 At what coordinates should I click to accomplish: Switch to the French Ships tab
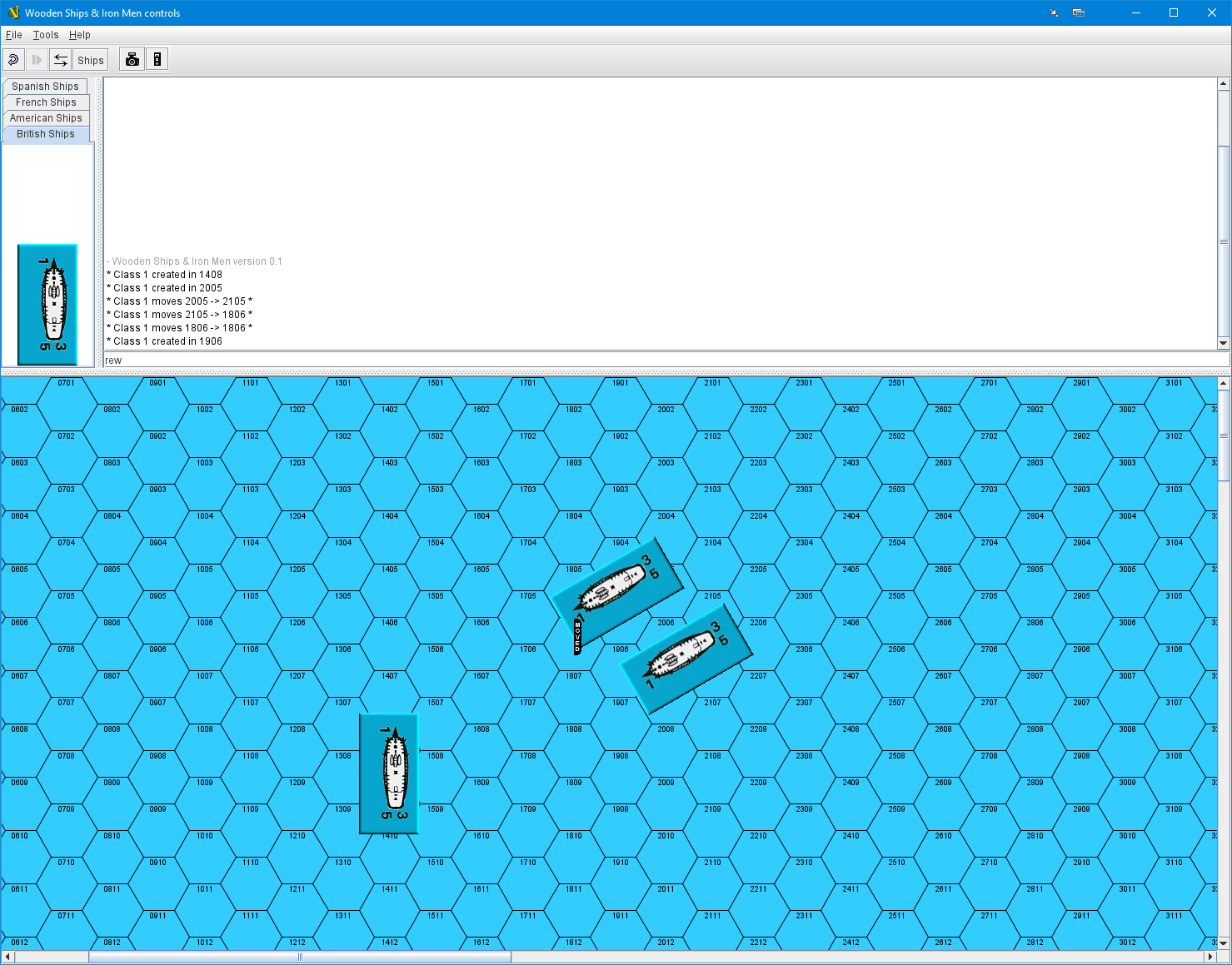point(46,102)
